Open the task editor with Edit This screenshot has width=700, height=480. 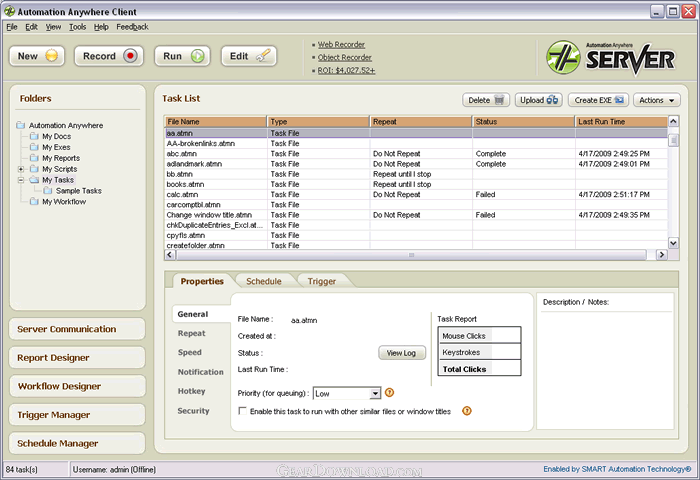(x=249, y=56)
